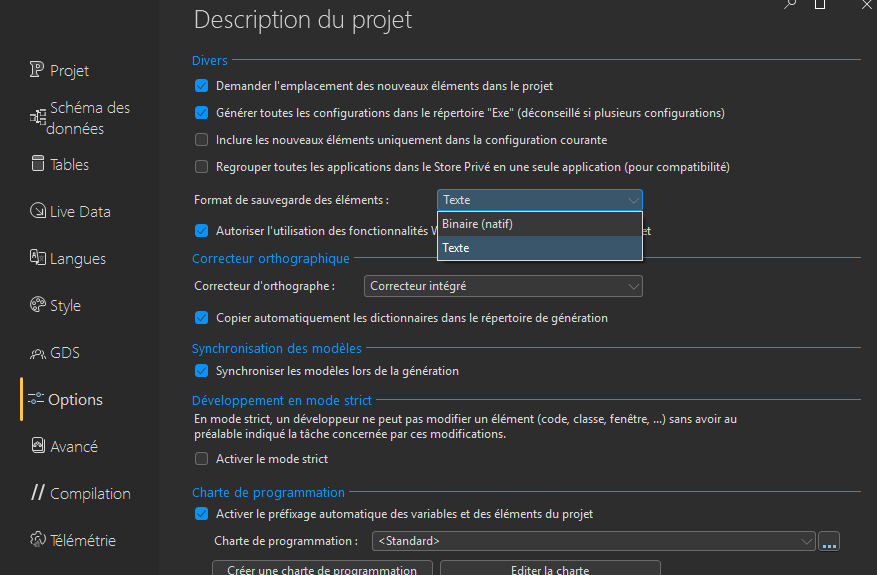Open the Live Data section icon
Image resolution: width=877 pixels, height=575 pixels.
(x=37, y=211)
